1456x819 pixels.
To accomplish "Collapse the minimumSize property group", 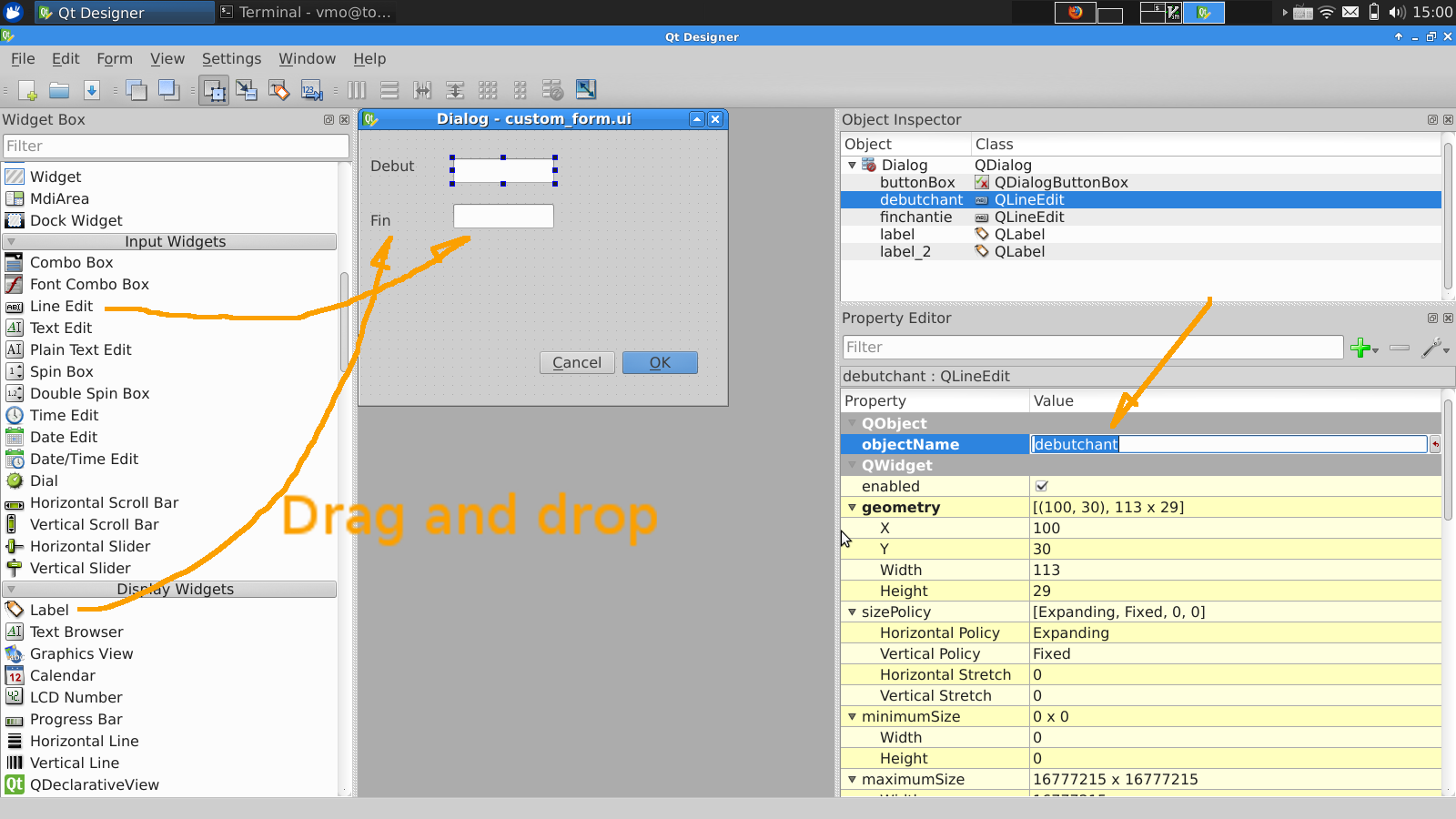I will 853,716.
